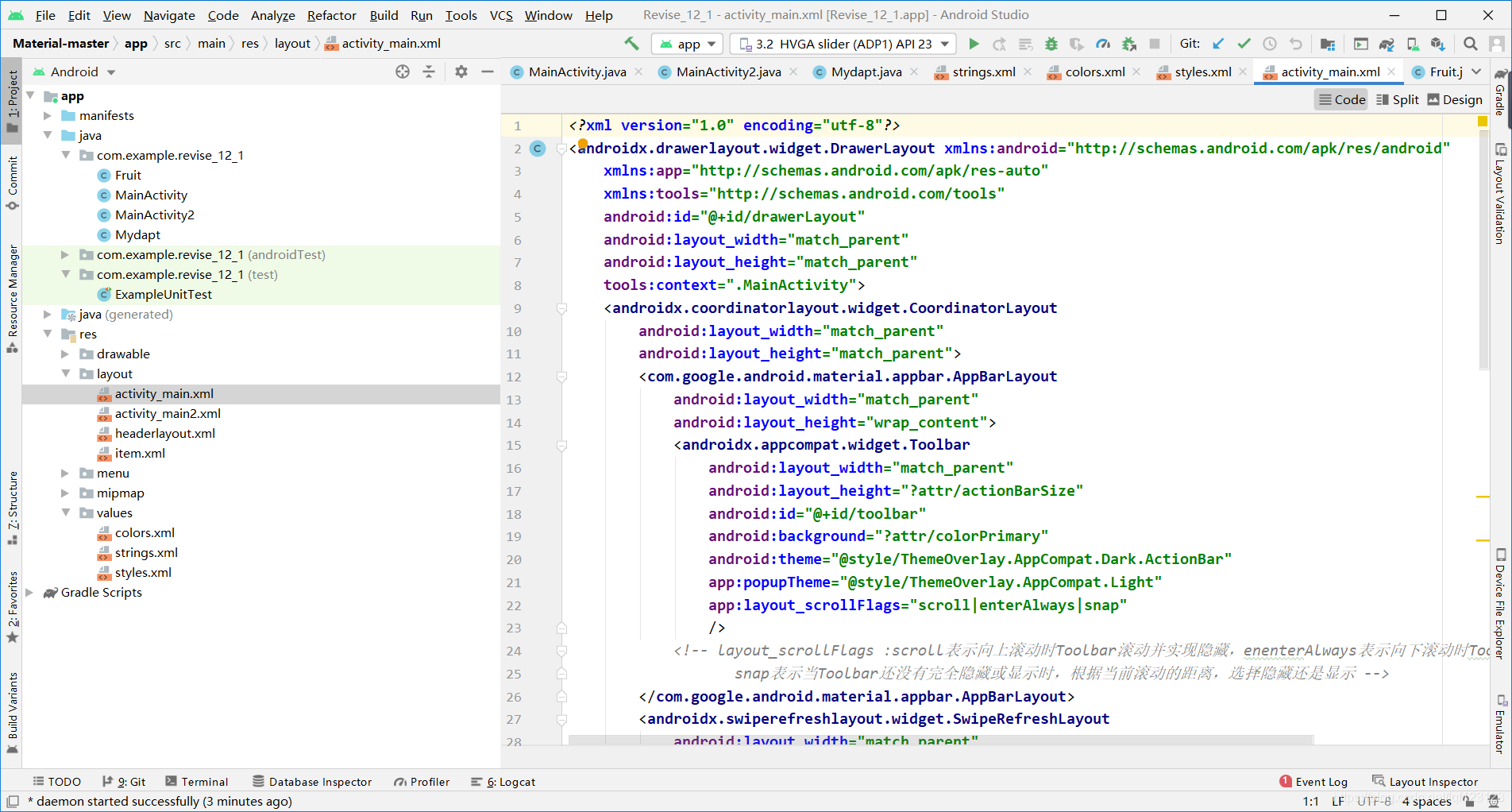Open the Refactor menu
The height and width of the screenshot is (812, 1512).
(331, 15)
